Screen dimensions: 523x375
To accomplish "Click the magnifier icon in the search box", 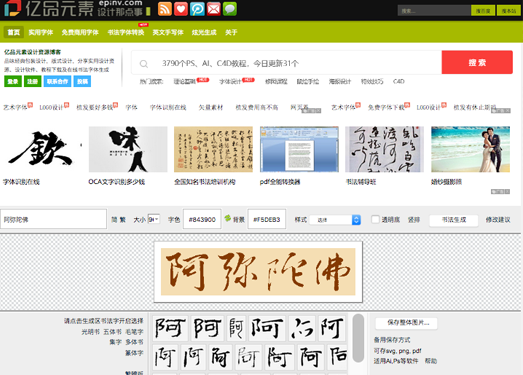I will [x=144, y=63].
